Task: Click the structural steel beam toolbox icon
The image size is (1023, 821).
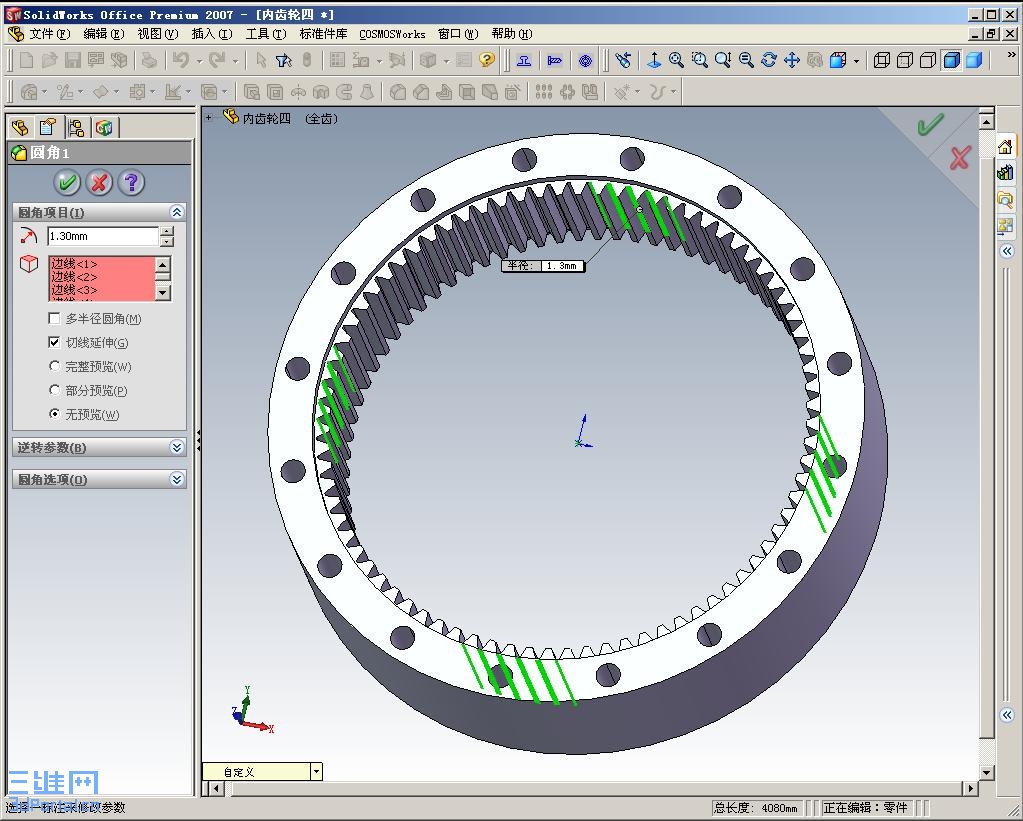Action: [x=523, y=61]
